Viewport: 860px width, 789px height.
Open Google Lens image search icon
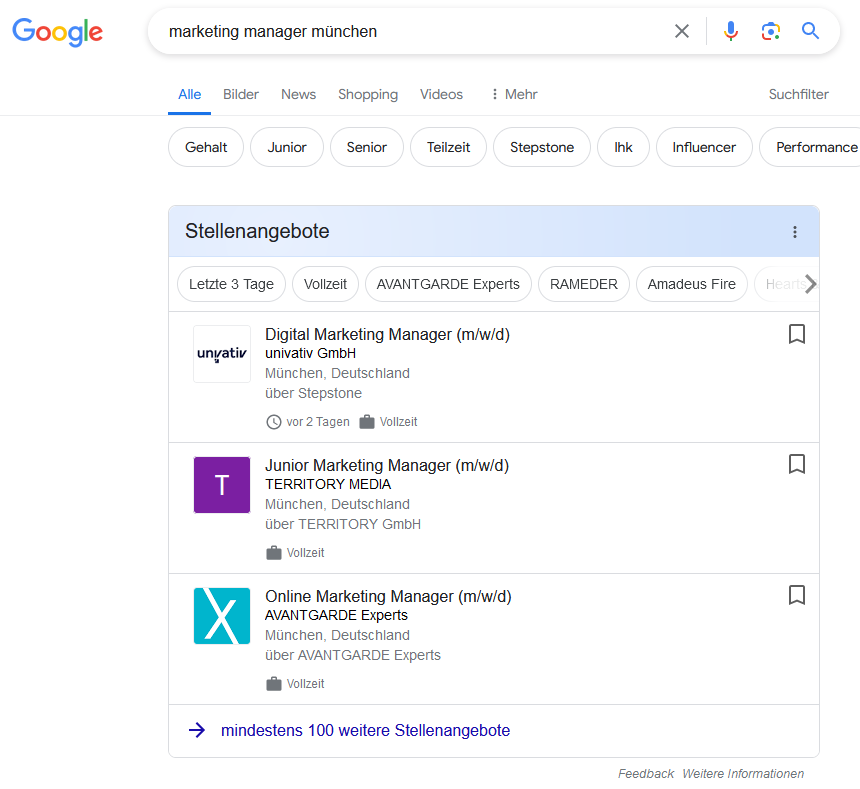[771, 31]
